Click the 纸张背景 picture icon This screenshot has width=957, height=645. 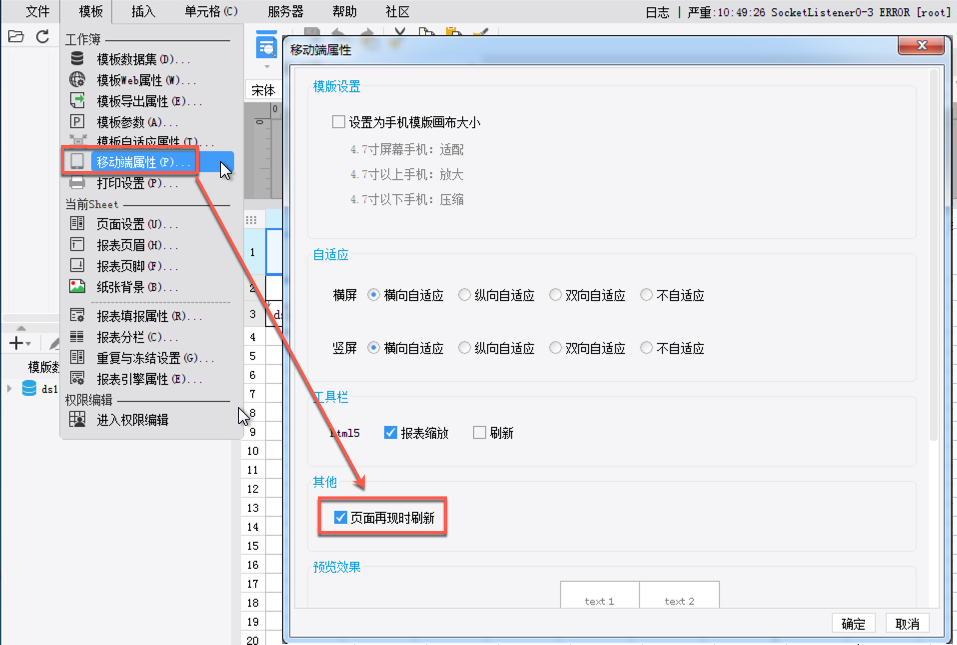pyautogui.click(x=77, y=286)
